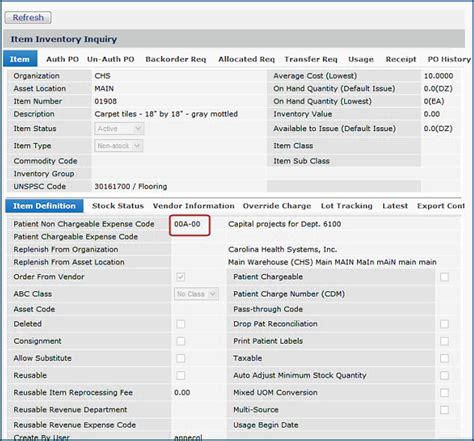Tick the Patient Chargeable checkbox

[x=444, y=277]
